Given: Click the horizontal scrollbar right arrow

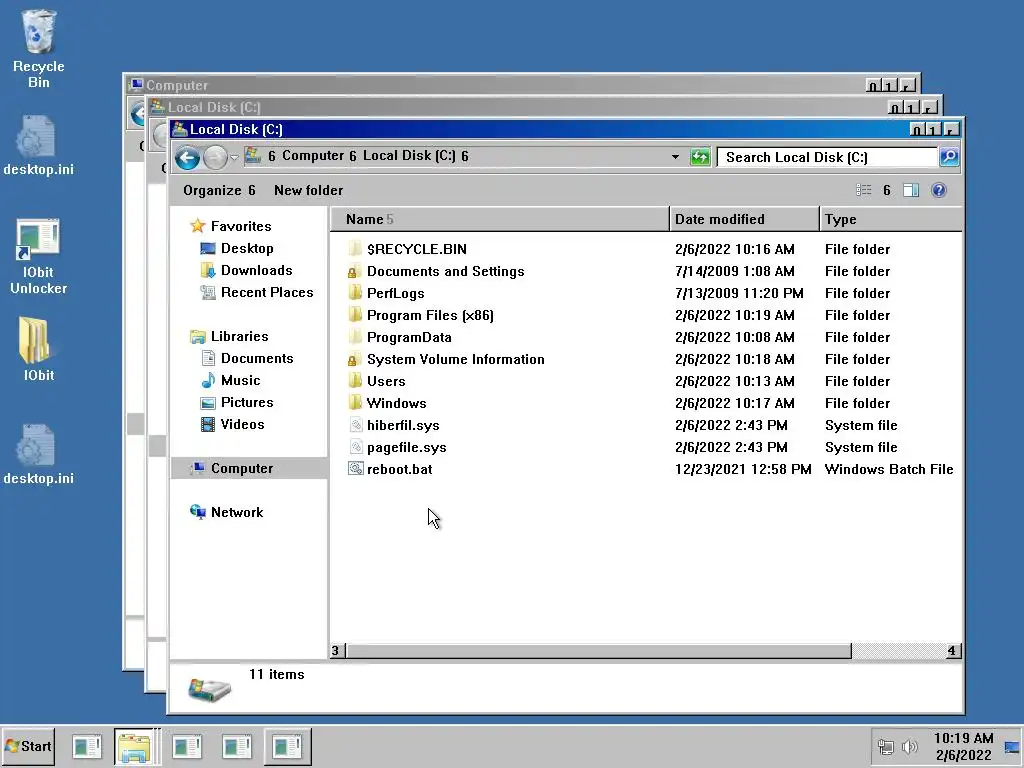Looking at the screenshot, I should [953, 650].
